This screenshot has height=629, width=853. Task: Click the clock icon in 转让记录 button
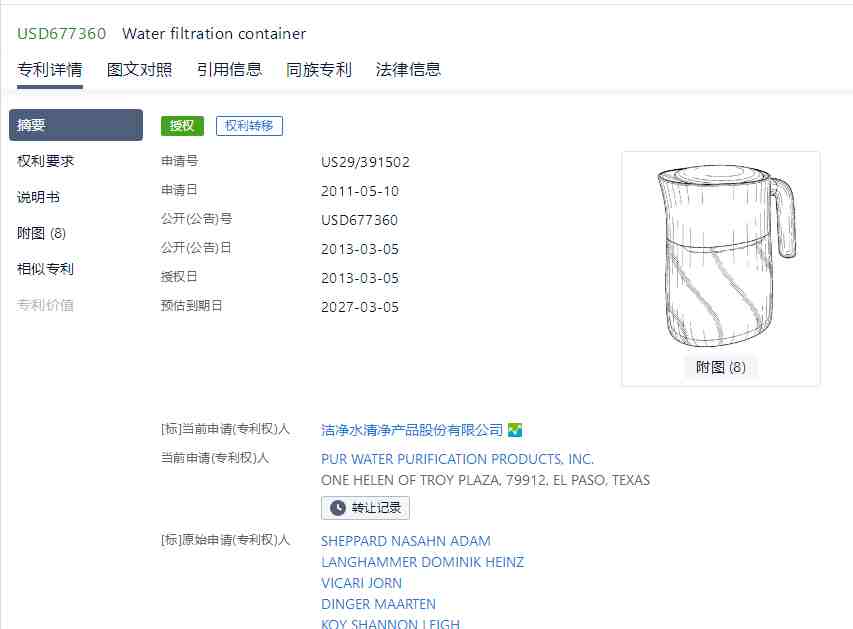pyautogui.click(x=338, y=508)
